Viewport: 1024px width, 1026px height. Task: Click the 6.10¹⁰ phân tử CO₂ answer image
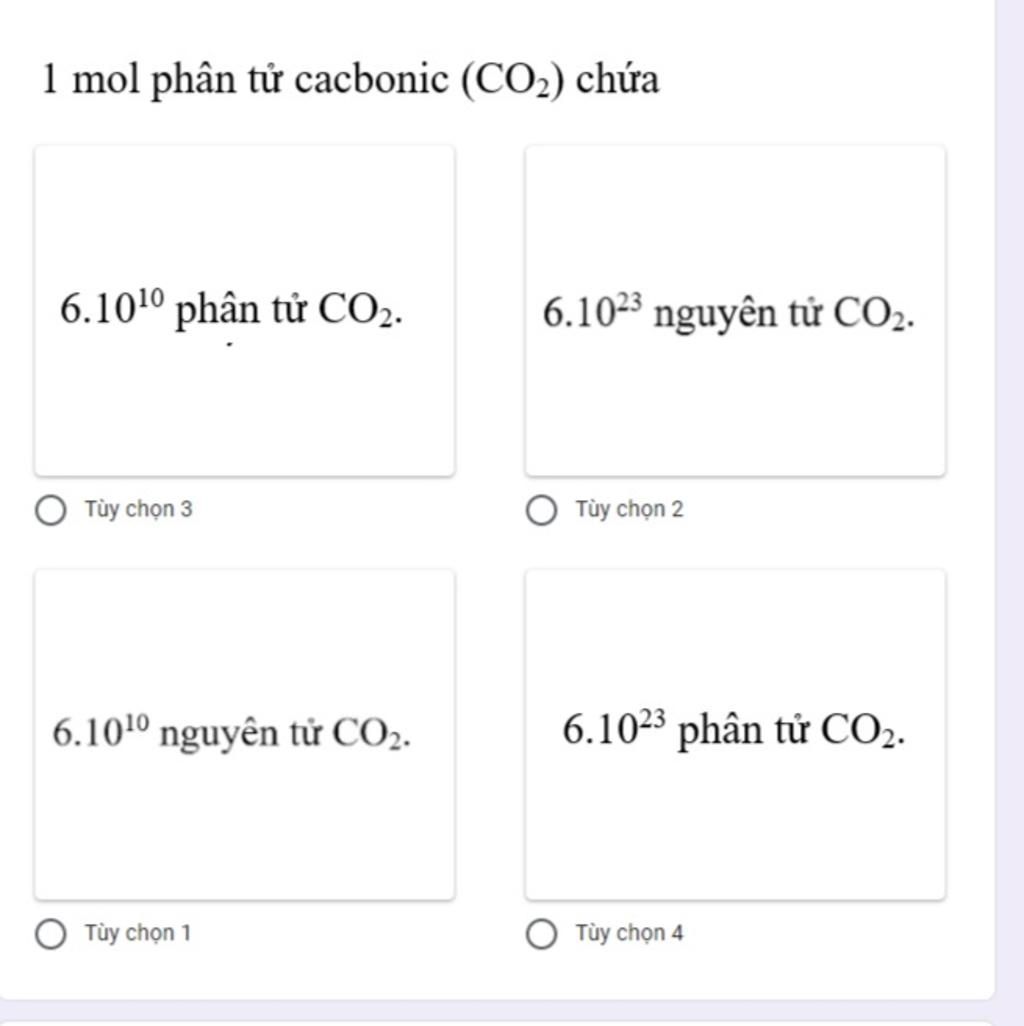(245, 311)
